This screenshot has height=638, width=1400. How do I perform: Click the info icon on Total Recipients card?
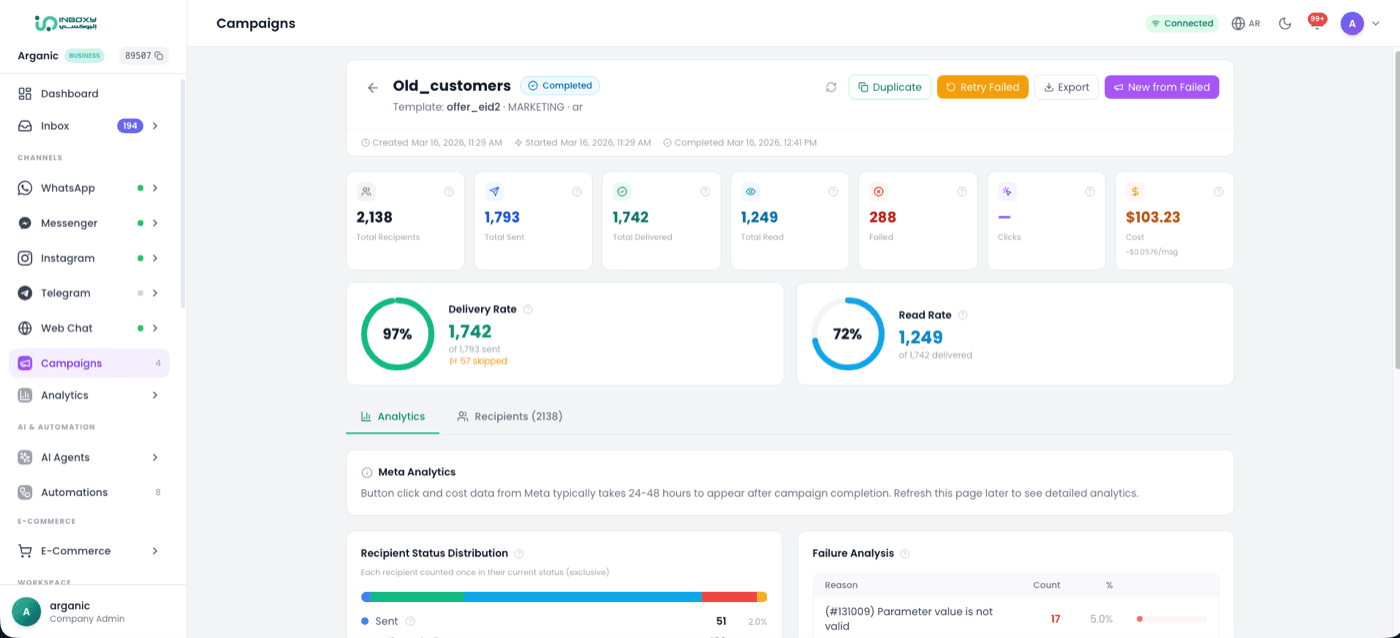[449, 192]
